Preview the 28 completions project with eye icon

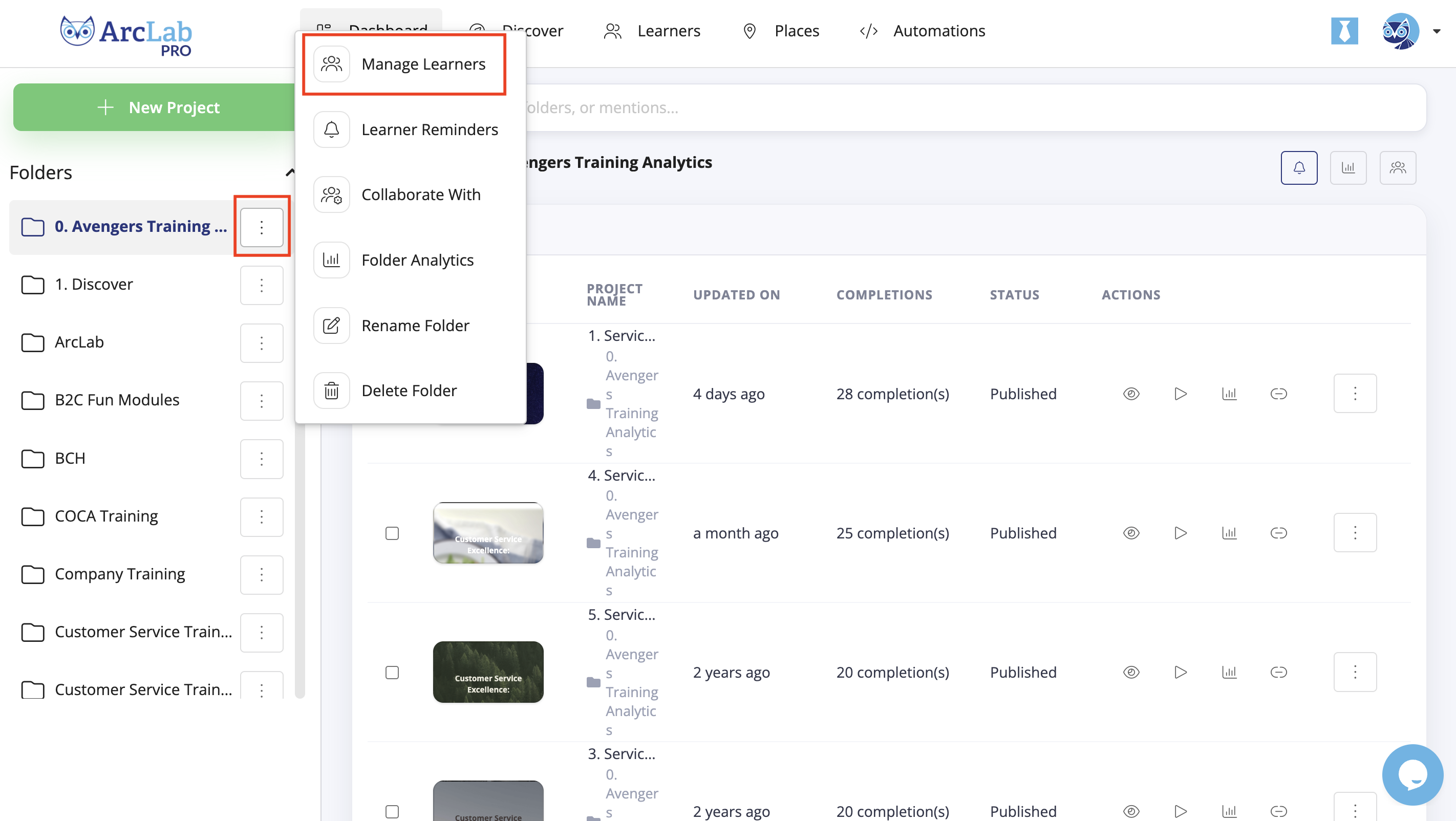1131,394
